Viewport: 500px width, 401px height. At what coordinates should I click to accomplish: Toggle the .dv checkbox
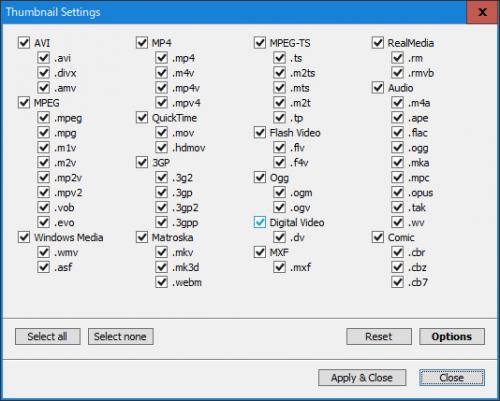pos(280,237)
